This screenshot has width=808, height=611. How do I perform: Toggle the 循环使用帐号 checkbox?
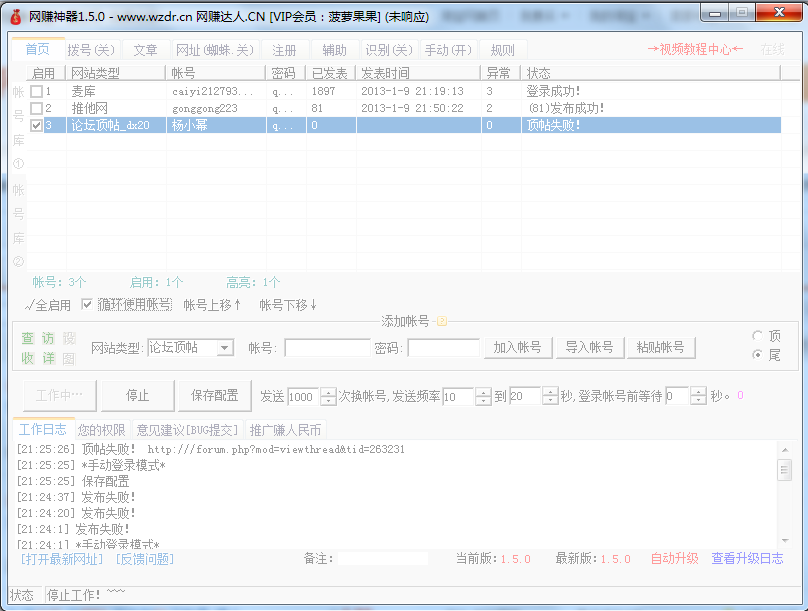click(x=88, y=305)
